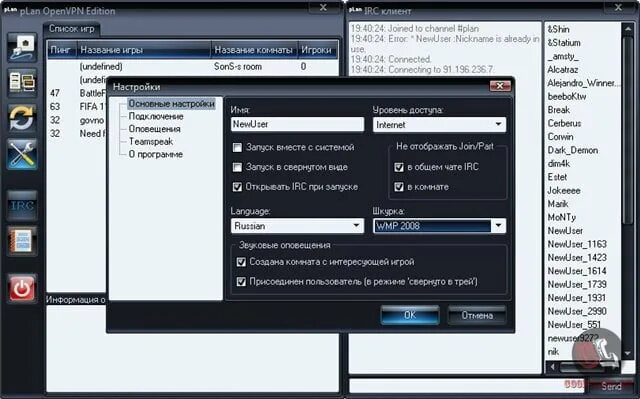Open the room list icon in the sidebar
Image resolution: width=640 pixels, height=399 pixels.
click(22, 82)
